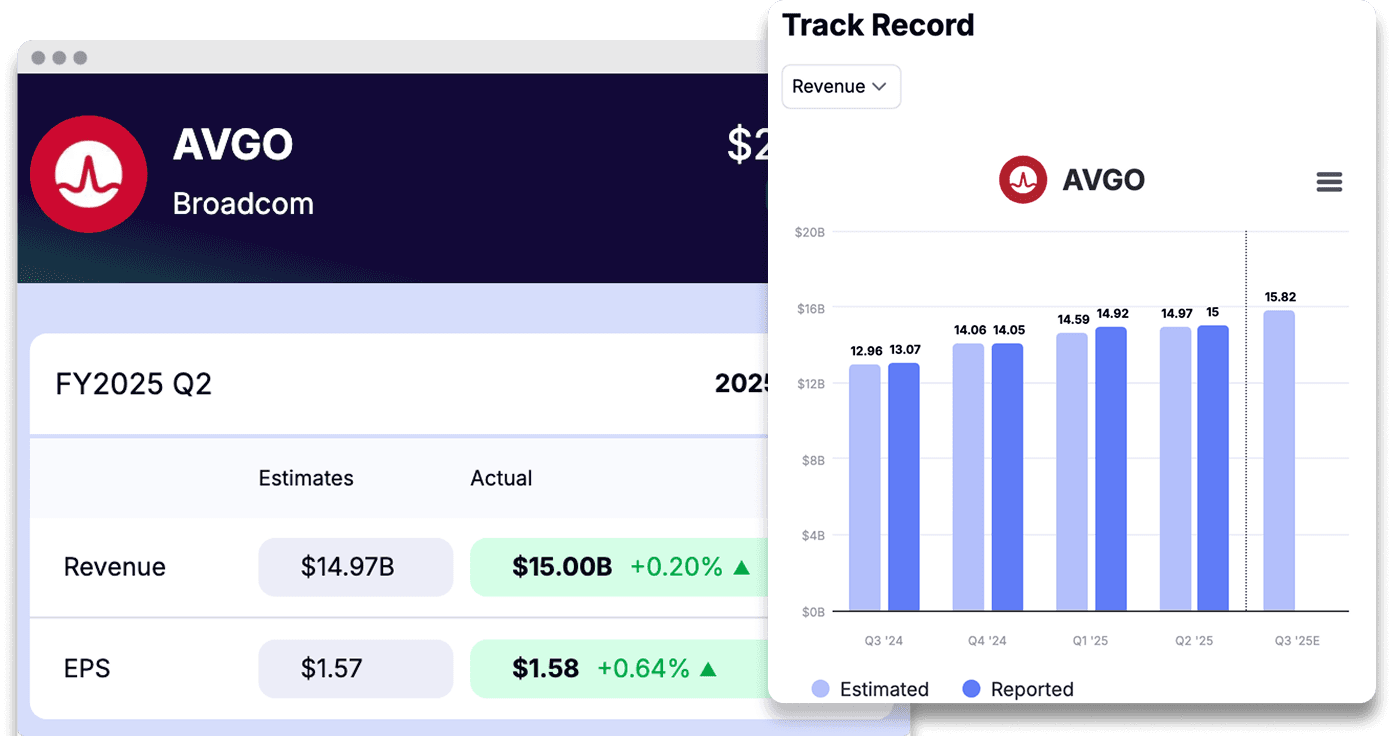
Task: Click the 15.82 bar value label
Action: click(x=1280, y=297)
